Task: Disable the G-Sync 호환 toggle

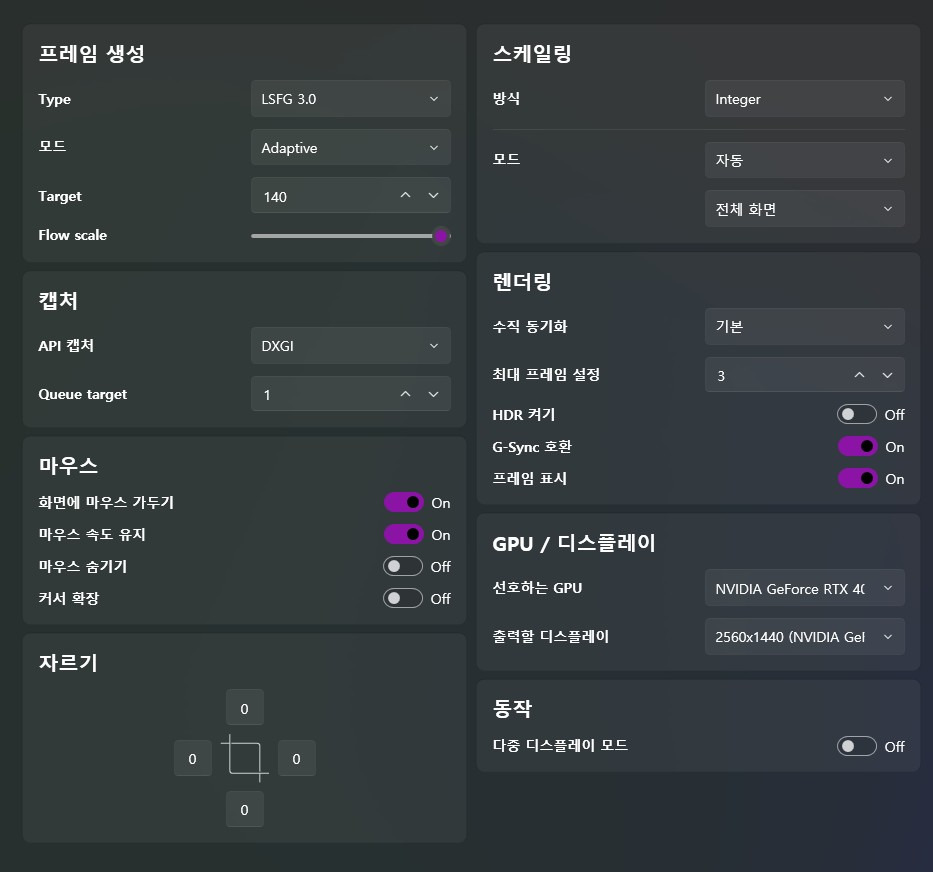Action: (x=856, y=446)
